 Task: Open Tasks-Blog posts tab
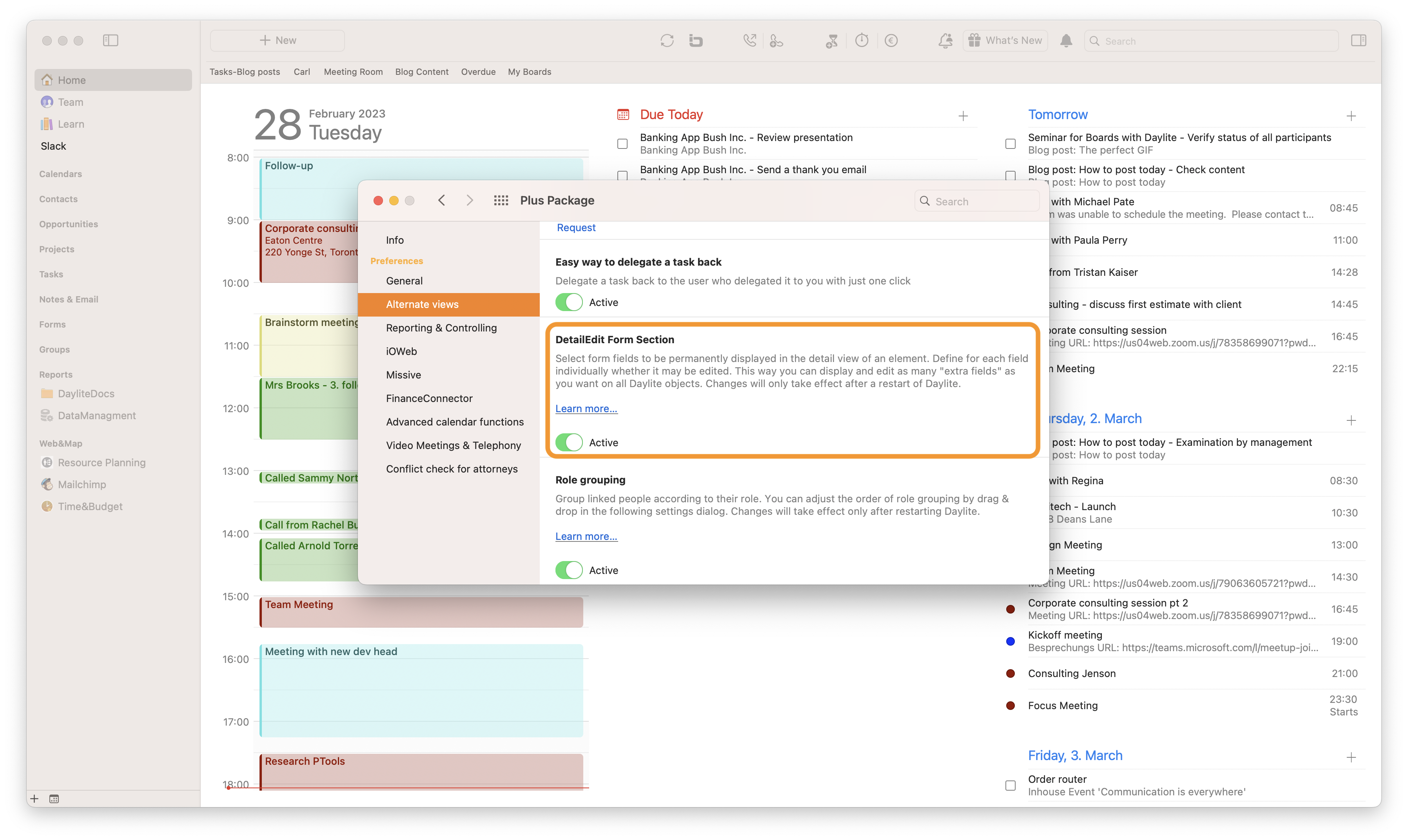[245, 72]
